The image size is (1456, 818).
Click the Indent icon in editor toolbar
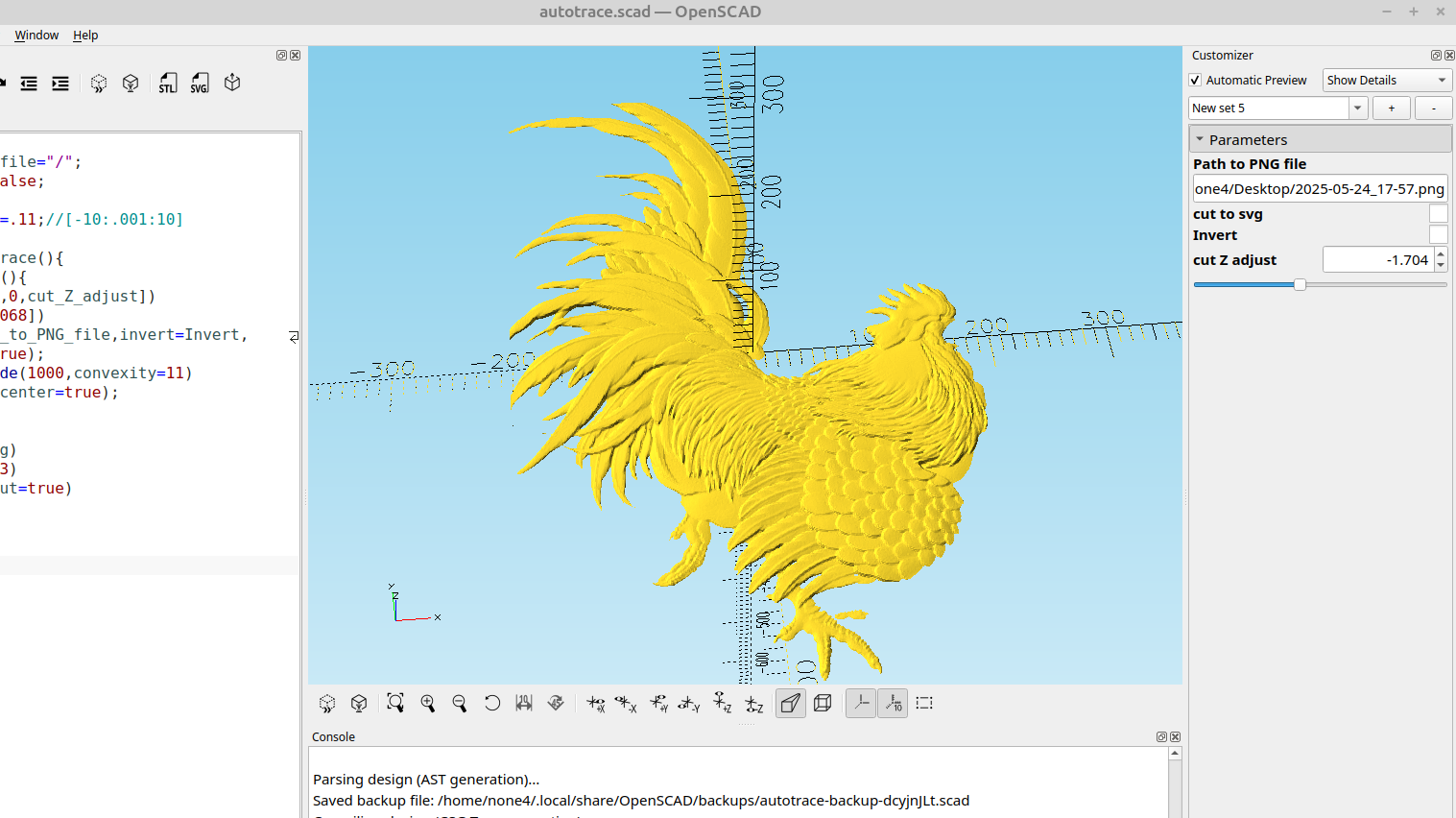[x=60, y=84]
